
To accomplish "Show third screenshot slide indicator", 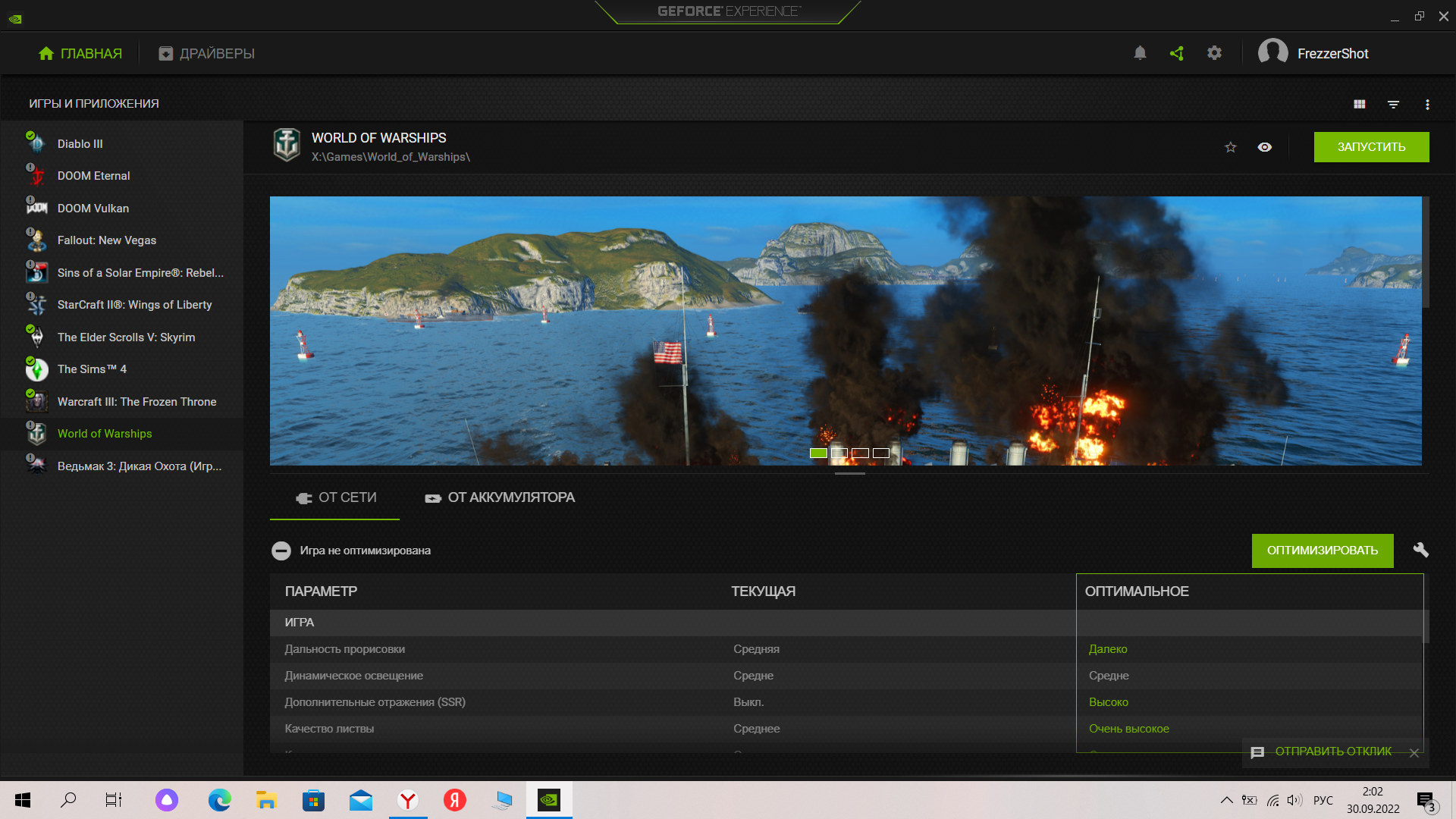I will point(860,453).
